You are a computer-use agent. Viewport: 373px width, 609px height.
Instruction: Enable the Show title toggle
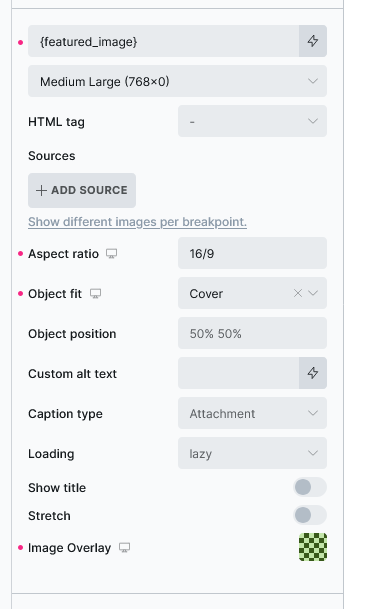[x=310, y=487]
